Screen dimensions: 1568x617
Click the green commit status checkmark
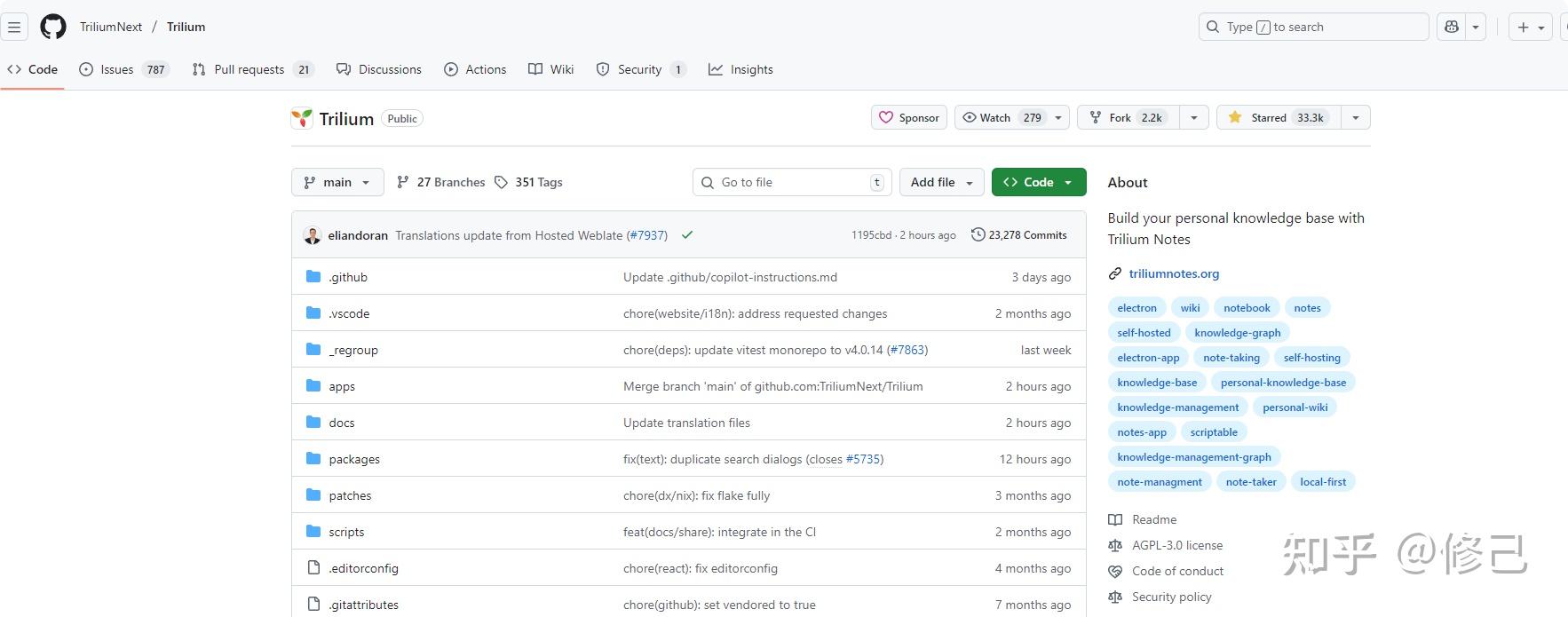pos(687,235)
